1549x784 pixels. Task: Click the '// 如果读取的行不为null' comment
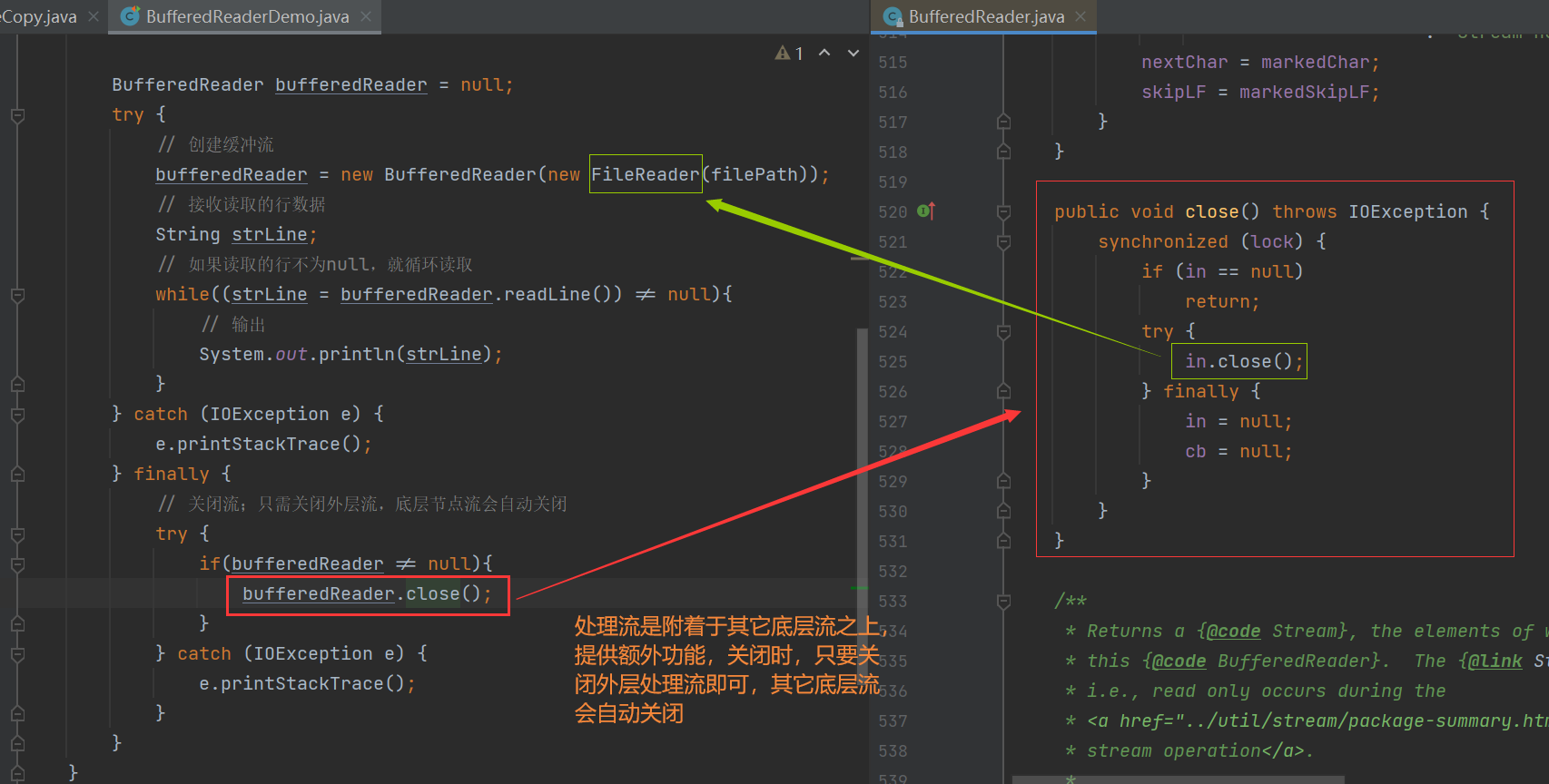coord(314,264)
